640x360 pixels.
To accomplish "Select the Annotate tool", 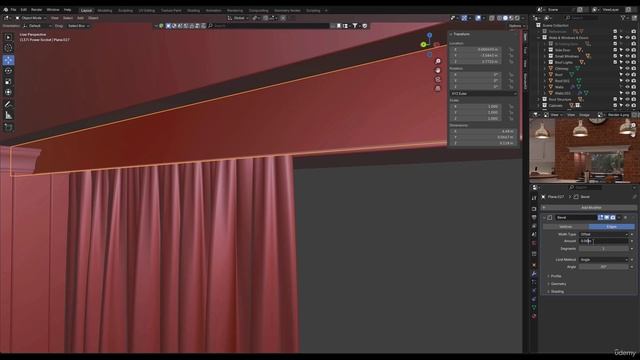I will 8,104.
